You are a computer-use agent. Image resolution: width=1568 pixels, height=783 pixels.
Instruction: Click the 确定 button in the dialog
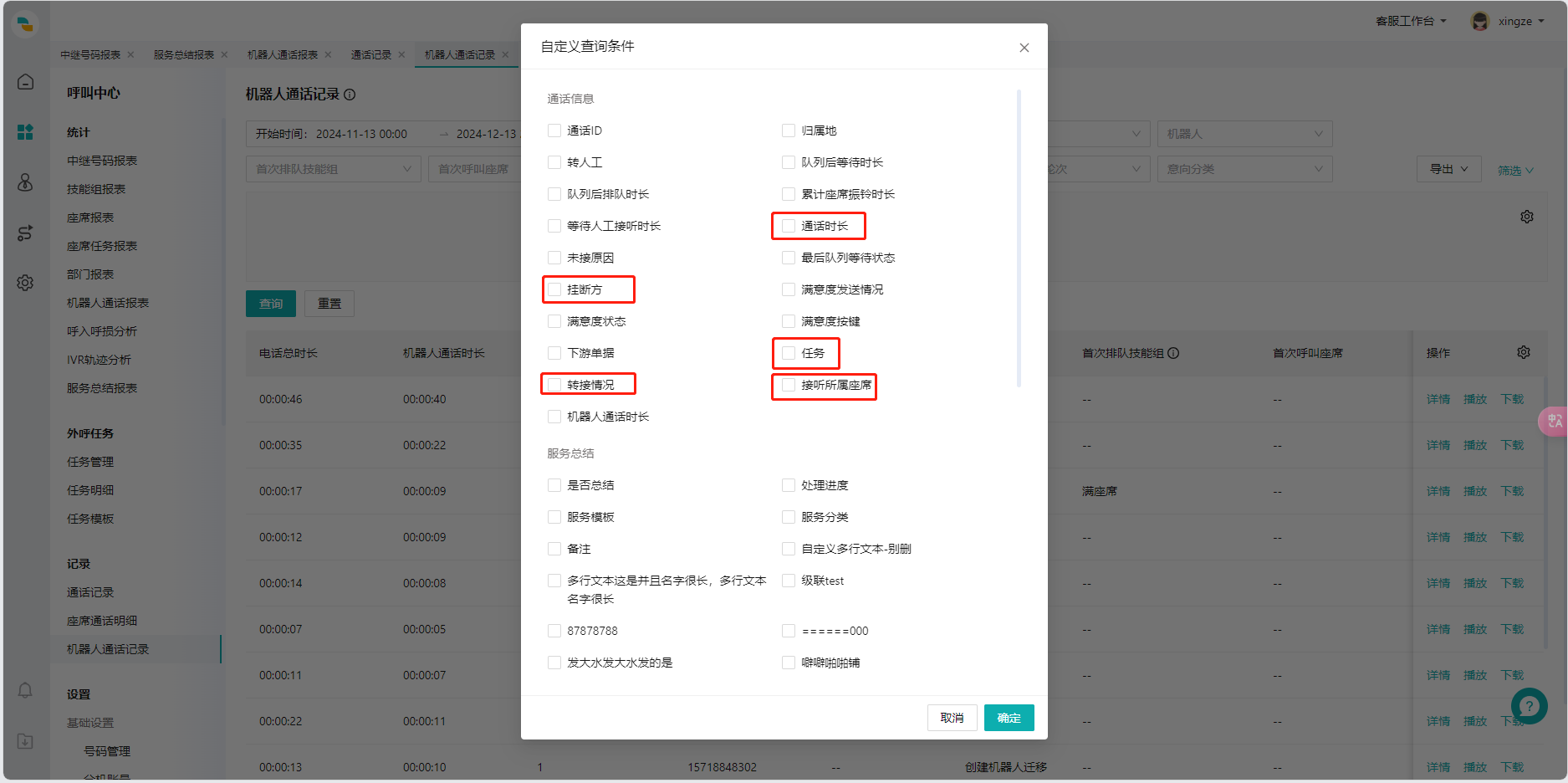(1009, 718)
